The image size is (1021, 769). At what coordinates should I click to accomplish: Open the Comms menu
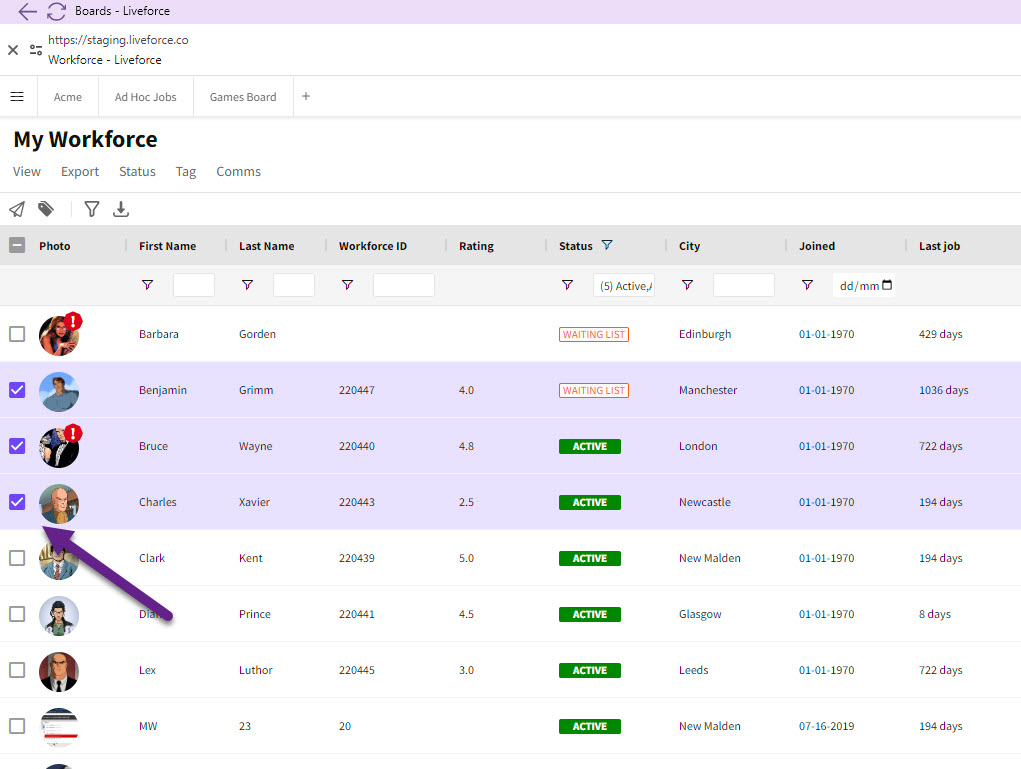(x=238, y=171)
